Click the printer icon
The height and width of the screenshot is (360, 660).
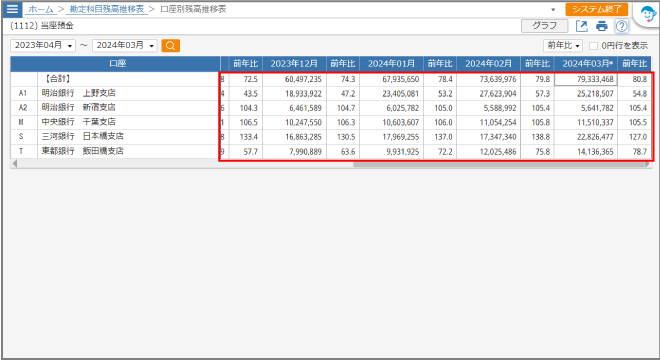pyautogui.click(x=602, y=26)
